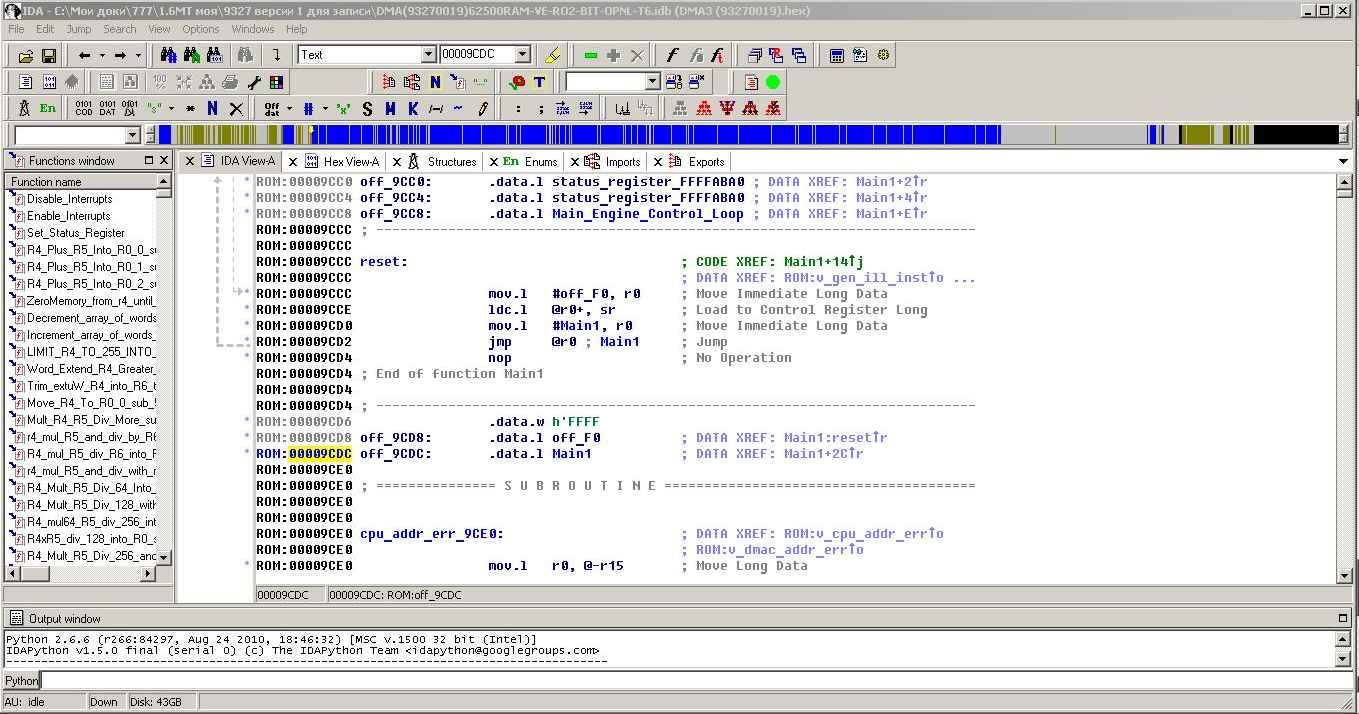This screenshot has height=714, width=1359.
Task: Open the Text search type dropdown
Action: [x=429, y=55]
